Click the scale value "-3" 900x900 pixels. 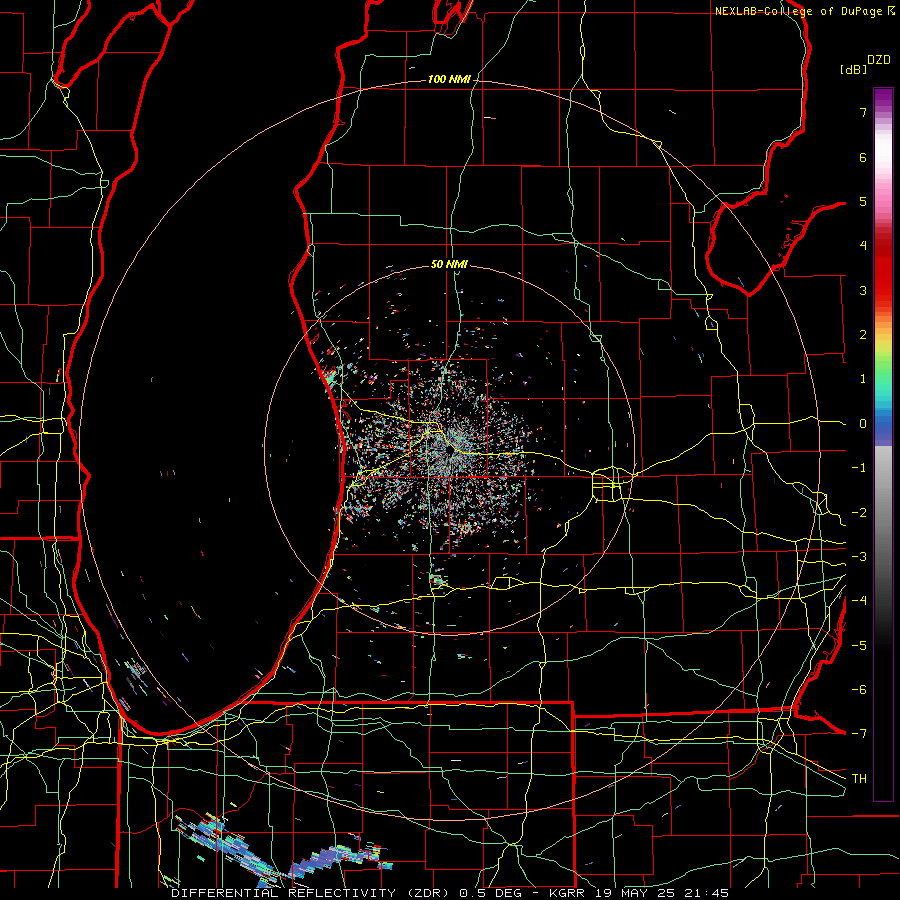[x=859, y=557]
